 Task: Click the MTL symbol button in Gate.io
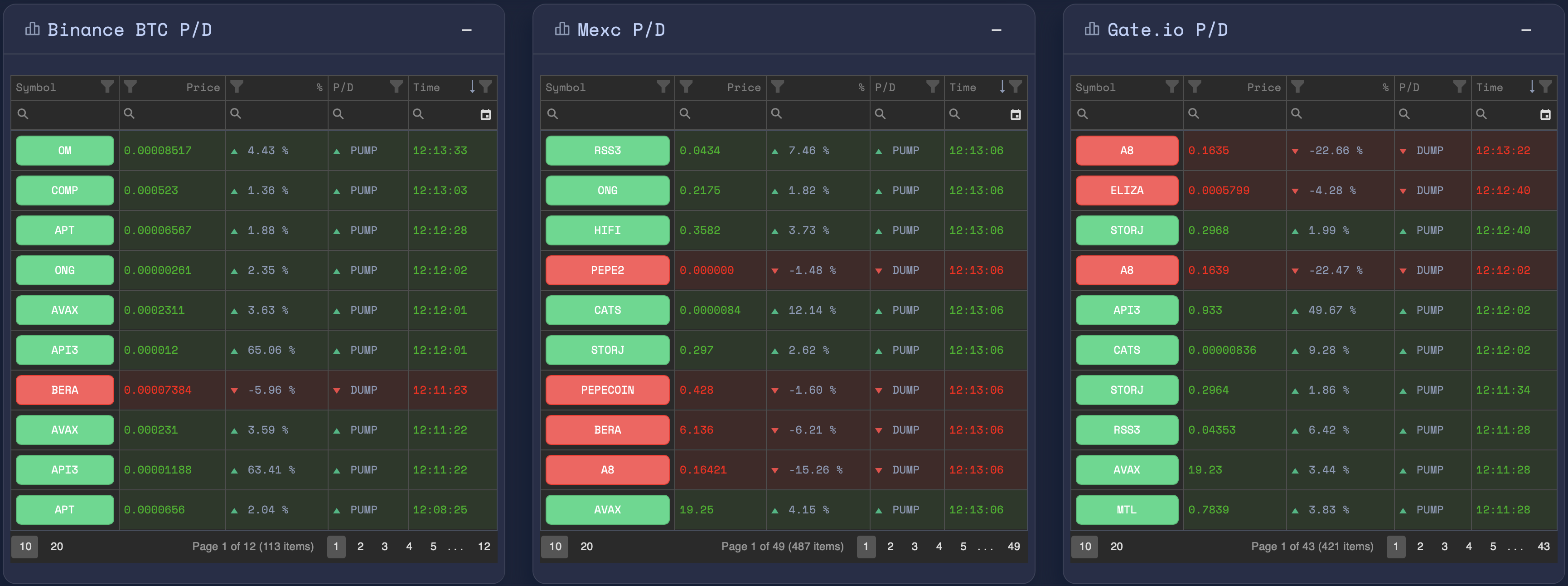(x=1127, y=509)
